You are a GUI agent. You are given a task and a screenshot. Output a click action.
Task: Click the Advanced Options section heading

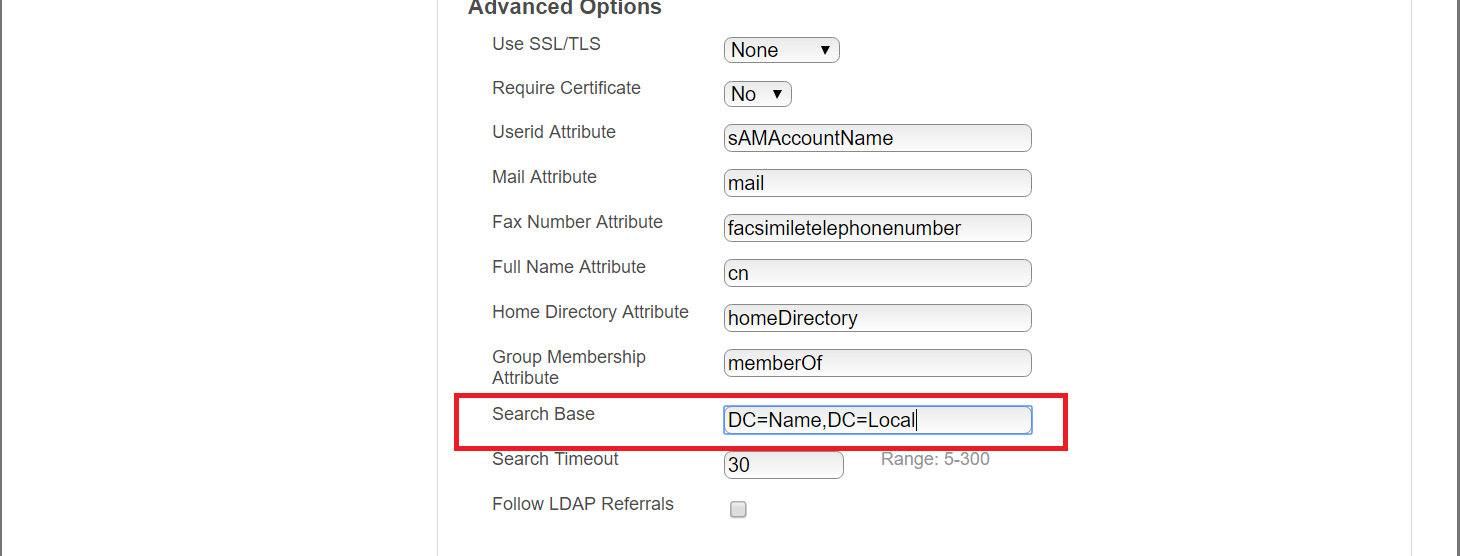click(565, 9)
